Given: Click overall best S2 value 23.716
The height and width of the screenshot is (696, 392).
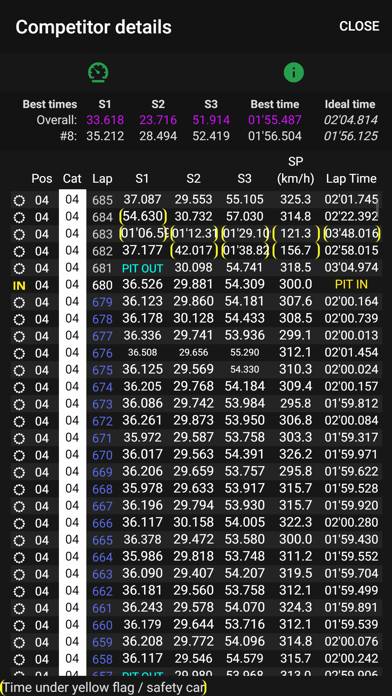Looking at the screenshot, I should [x=158, y=120].
